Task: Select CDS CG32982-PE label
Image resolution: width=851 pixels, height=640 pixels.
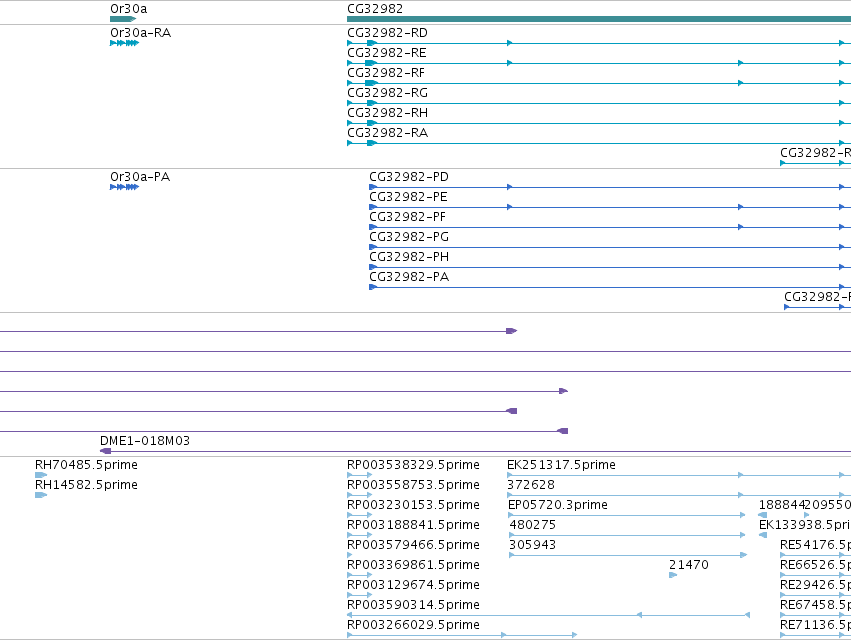Action: (x=409, y=197)
